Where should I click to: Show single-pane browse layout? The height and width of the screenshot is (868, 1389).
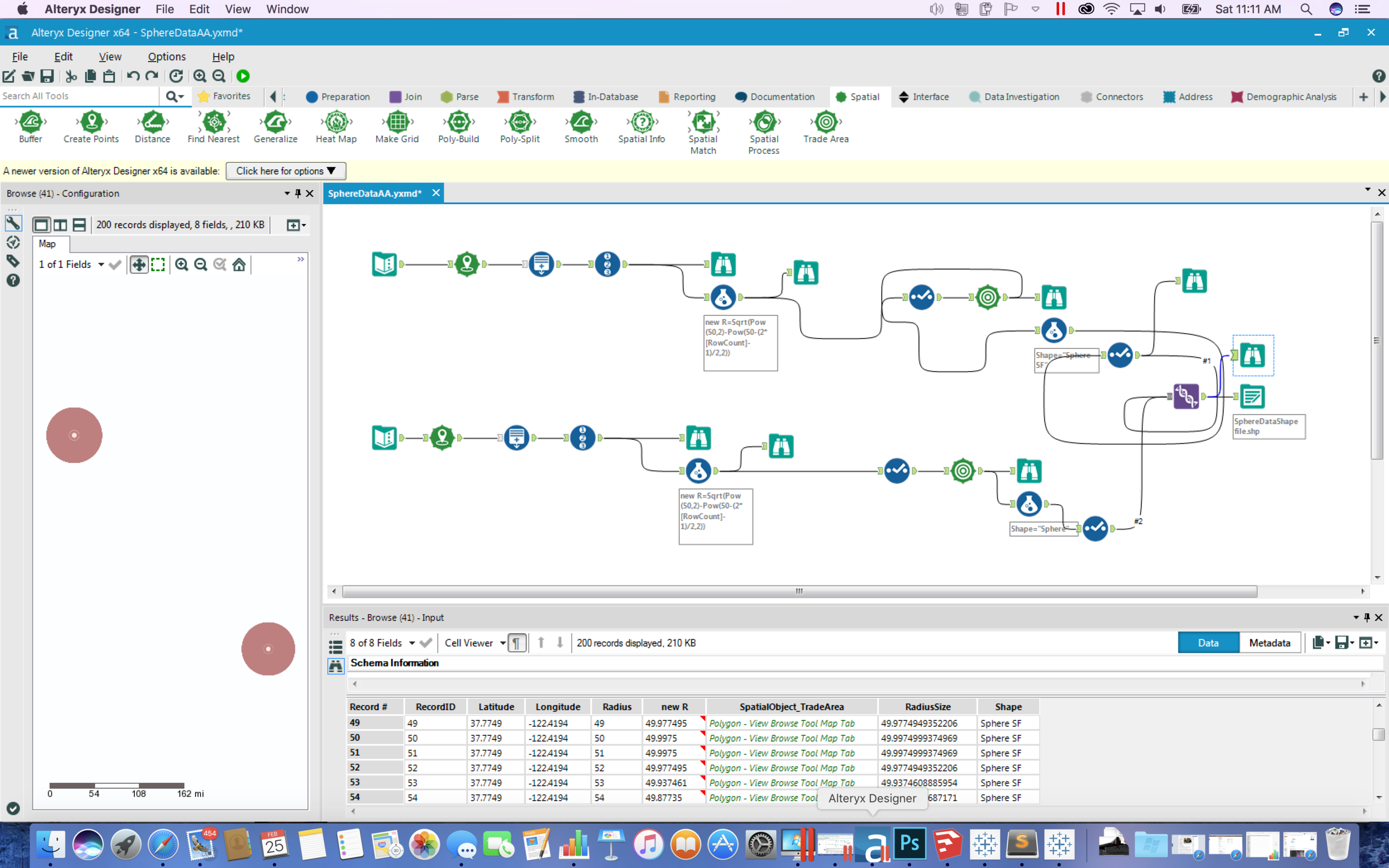click(41, 225)
